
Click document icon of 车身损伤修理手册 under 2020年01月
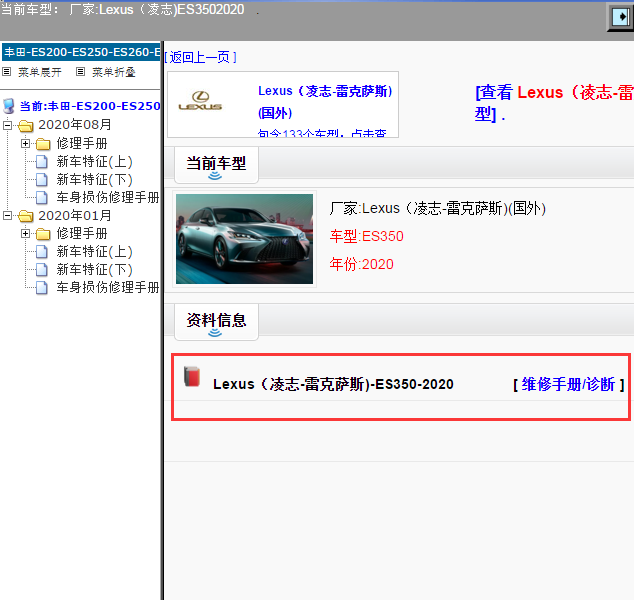[42, 287]
